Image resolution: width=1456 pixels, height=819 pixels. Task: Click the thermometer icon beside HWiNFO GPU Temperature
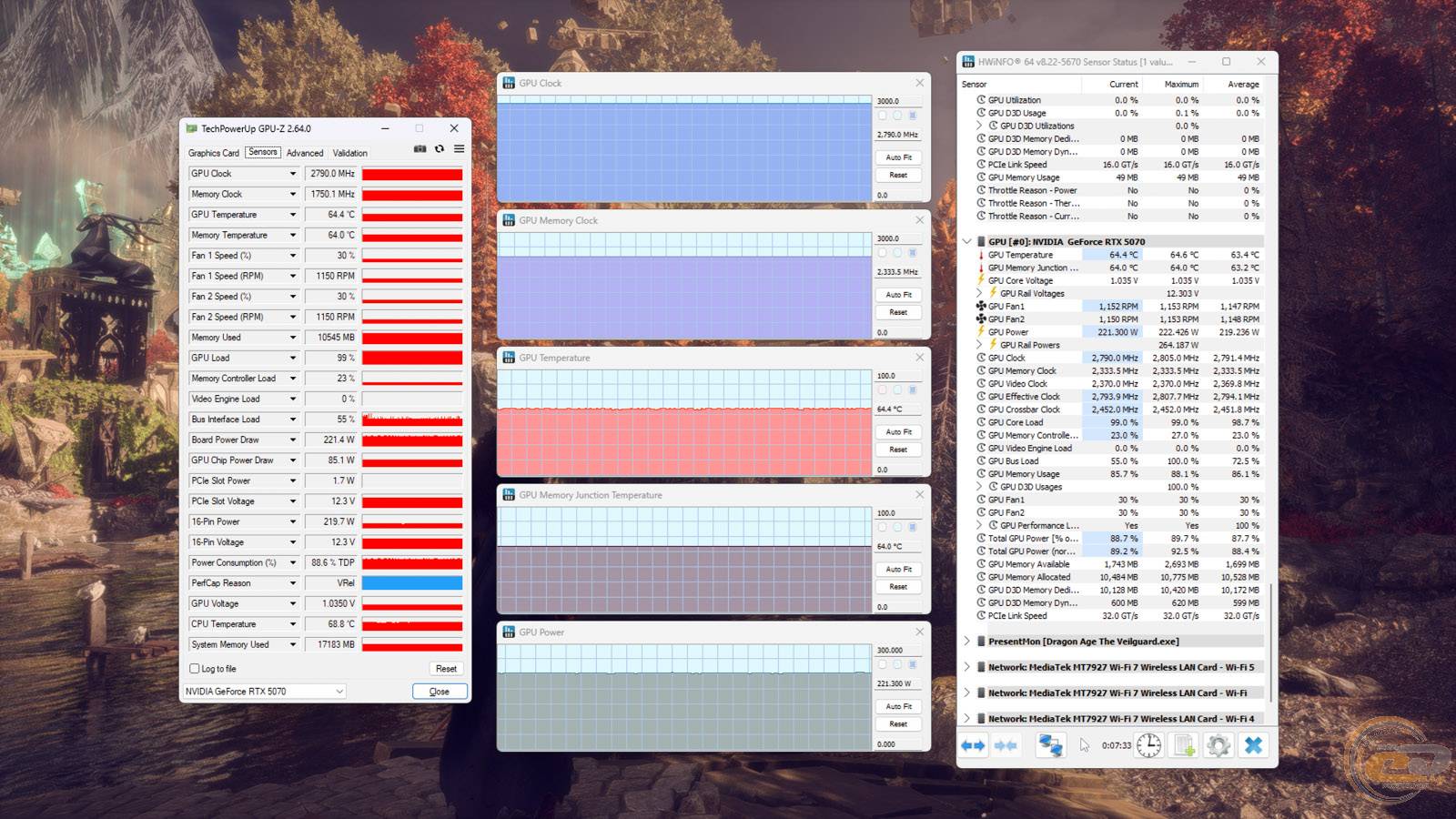click(x=981, y=255)
